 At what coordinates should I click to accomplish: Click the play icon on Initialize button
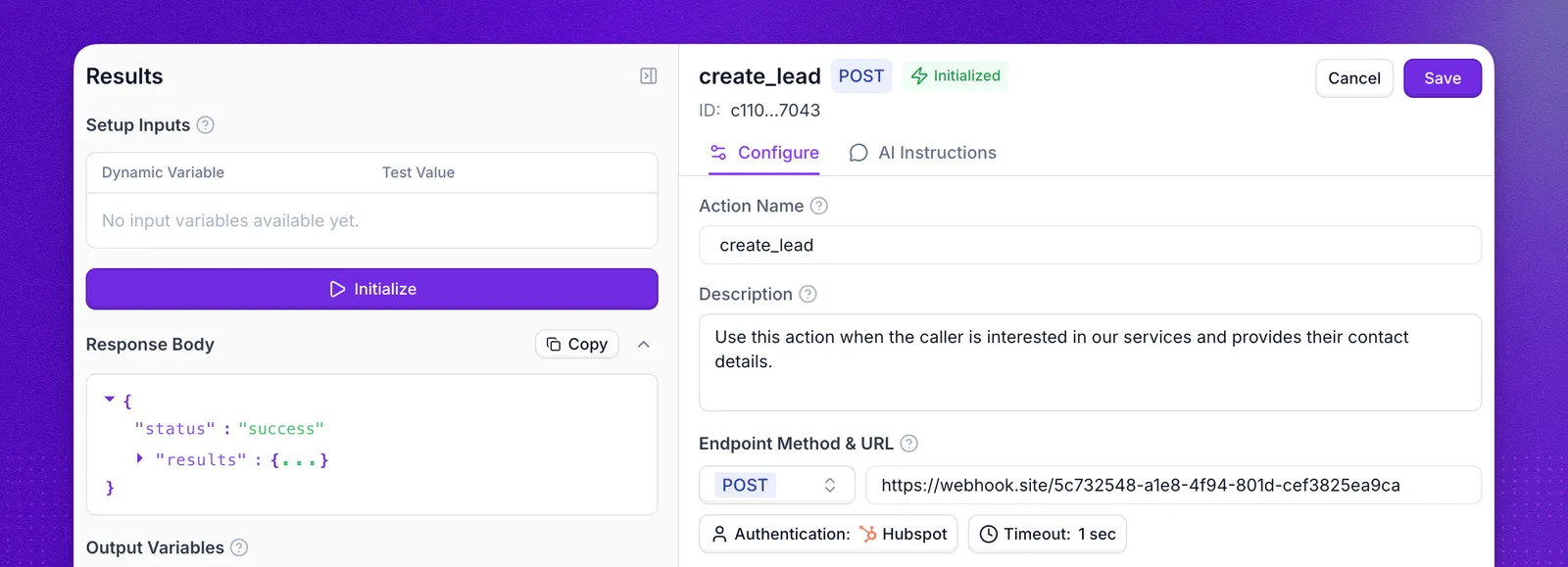point(337,289)
